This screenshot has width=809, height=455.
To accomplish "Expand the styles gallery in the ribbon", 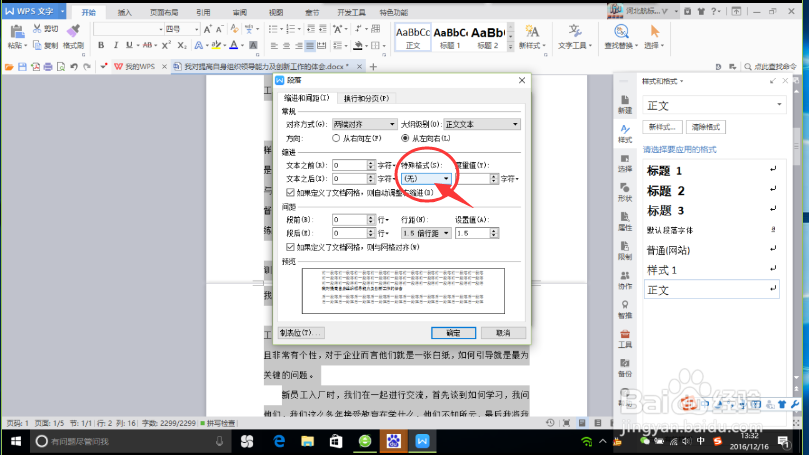I will coord(510,47).
